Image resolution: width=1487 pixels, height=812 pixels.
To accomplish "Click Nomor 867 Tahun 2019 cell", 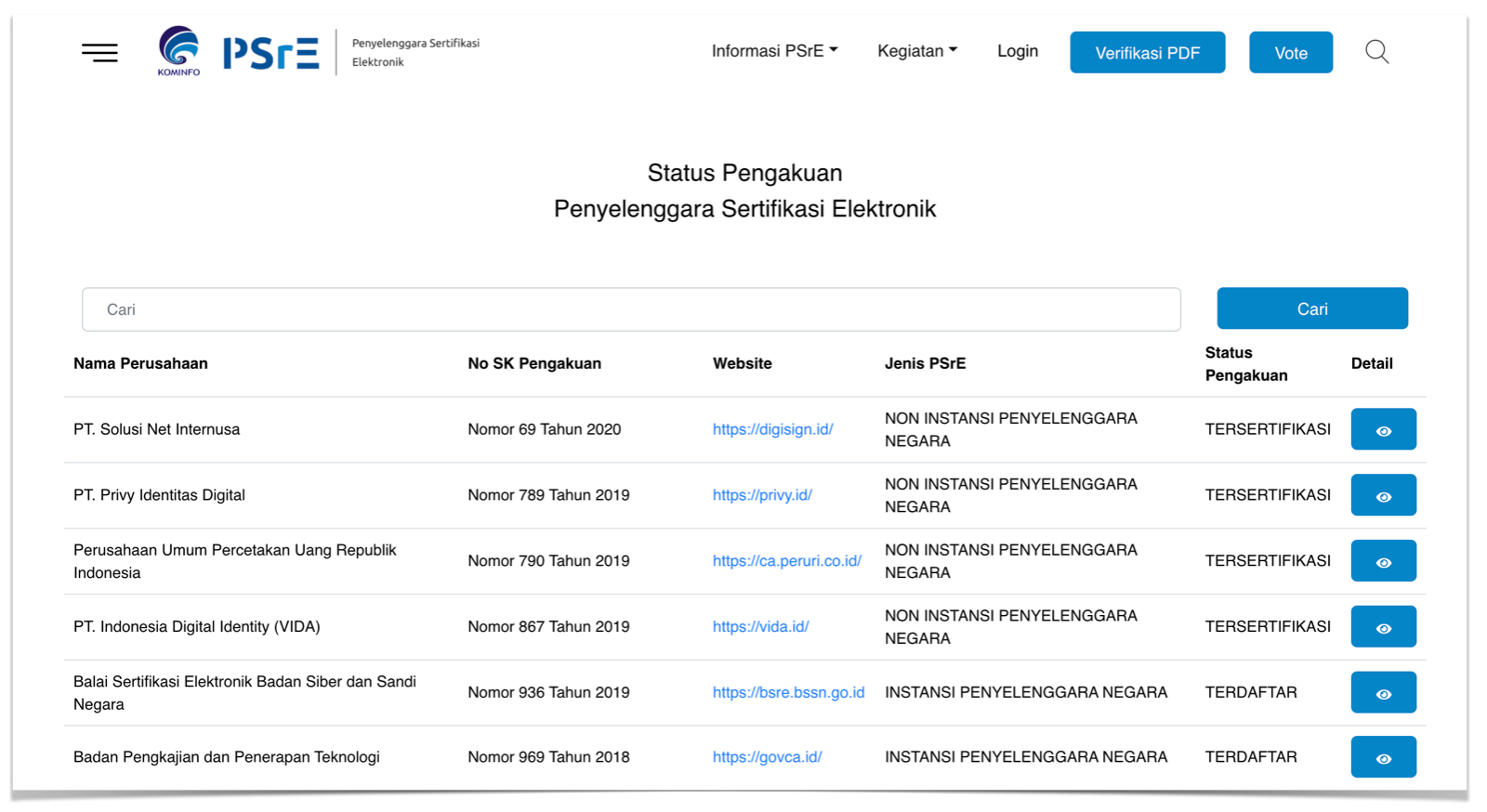I will pyautogui.click(x=548, y=627).
